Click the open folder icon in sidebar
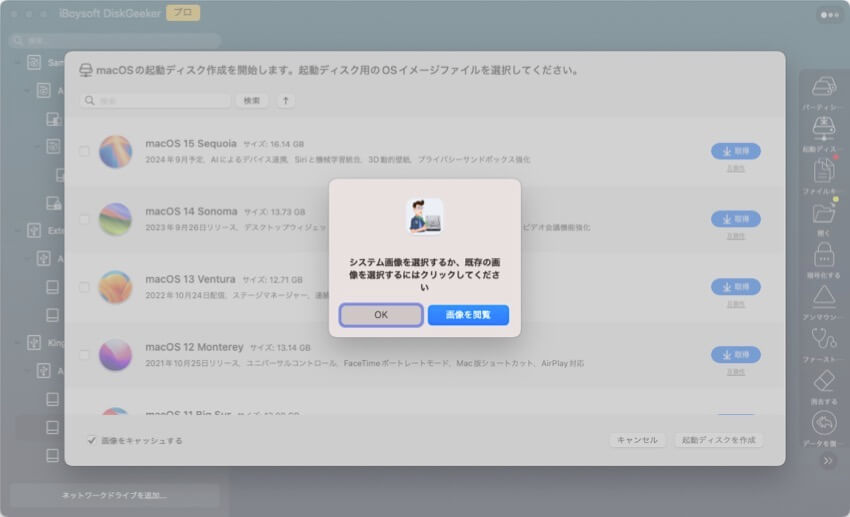The width and height of the screenshot is (850, 517). click(824, 213)
